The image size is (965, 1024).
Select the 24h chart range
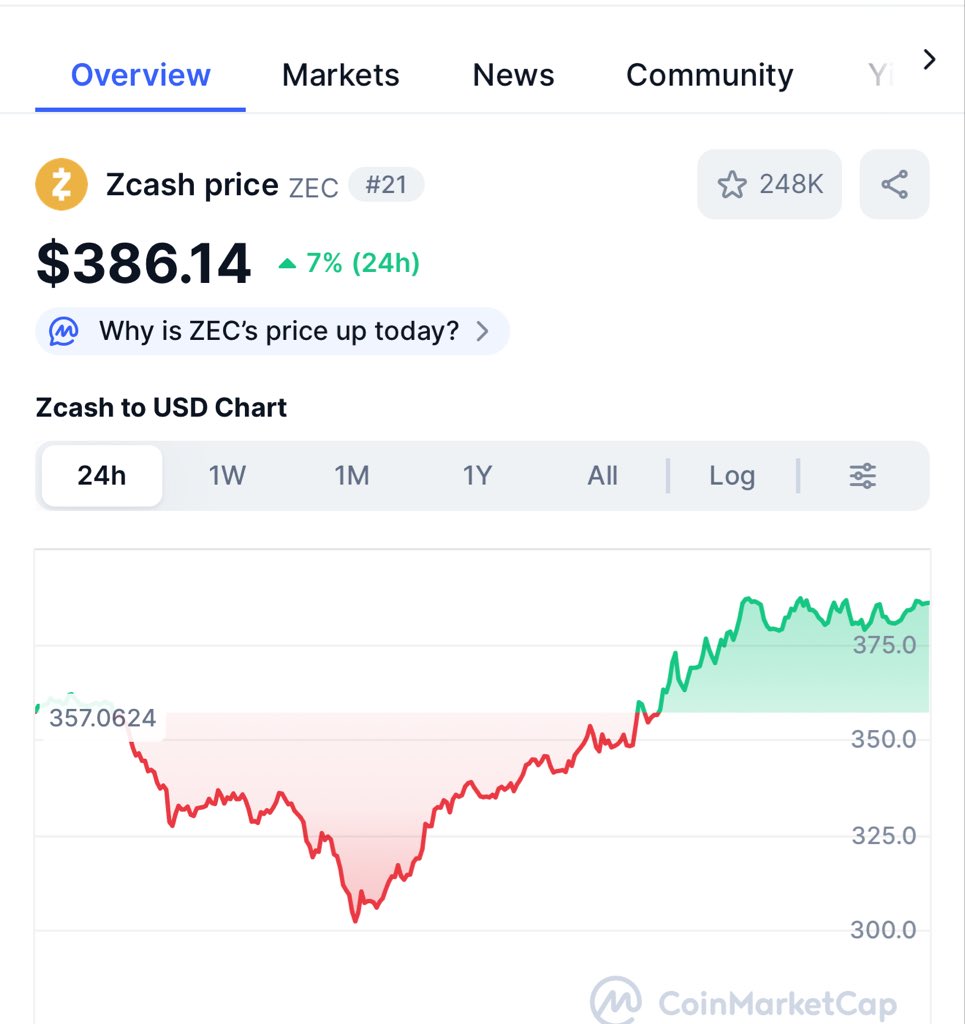[x=101, y=476]
